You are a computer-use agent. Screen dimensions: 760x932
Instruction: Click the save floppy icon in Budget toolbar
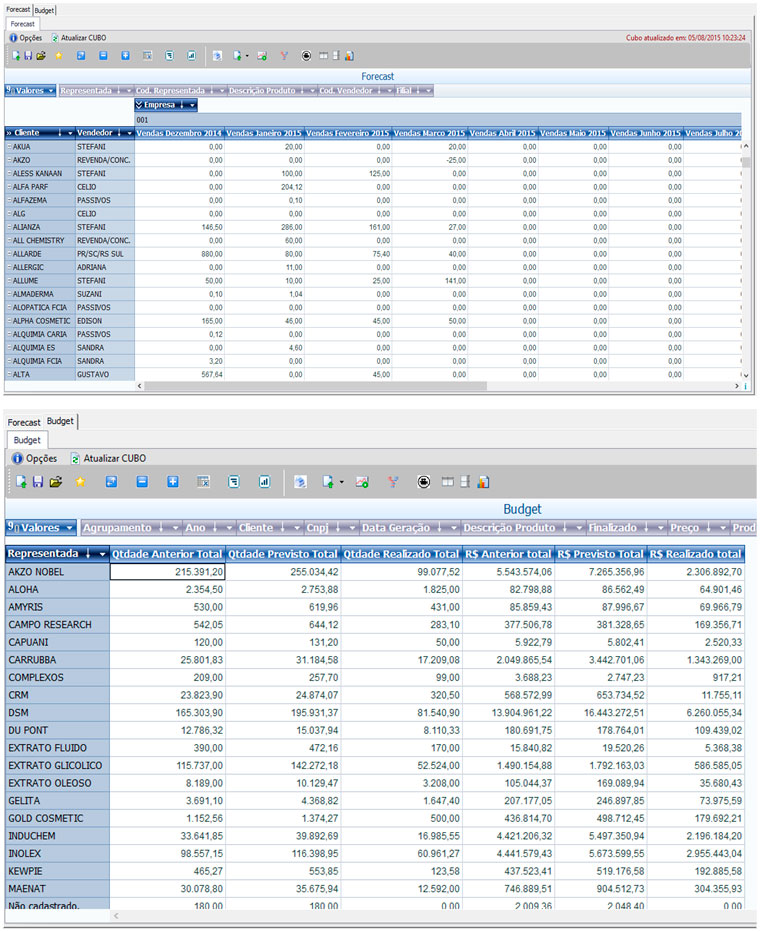point(37,482)
